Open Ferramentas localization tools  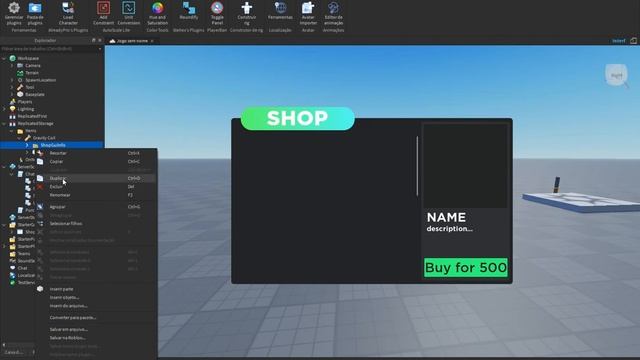coord(280,11)
